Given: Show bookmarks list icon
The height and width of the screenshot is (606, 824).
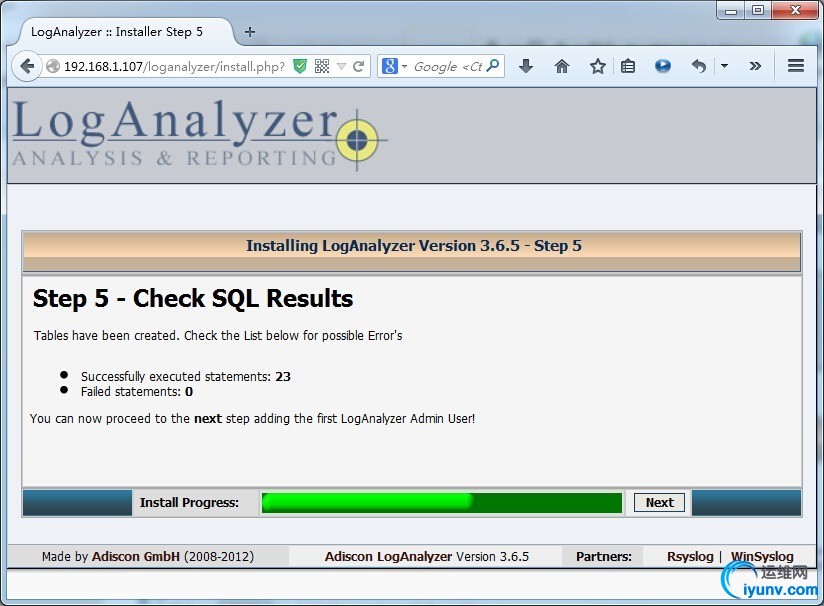Looking at the screenshot, I should [x=627, y=66].
